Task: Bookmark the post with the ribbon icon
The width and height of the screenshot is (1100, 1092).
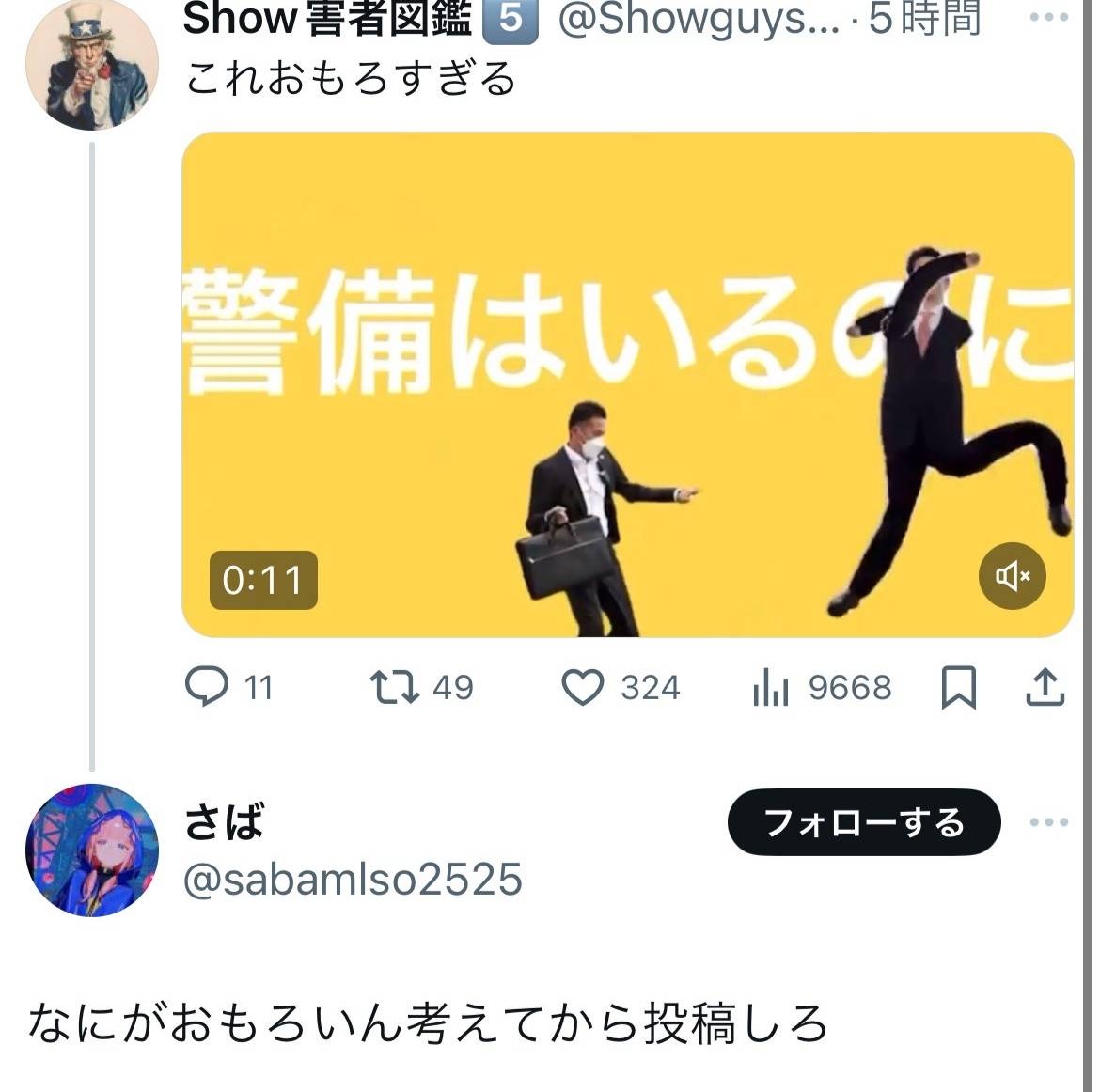Action: [958, 687]
